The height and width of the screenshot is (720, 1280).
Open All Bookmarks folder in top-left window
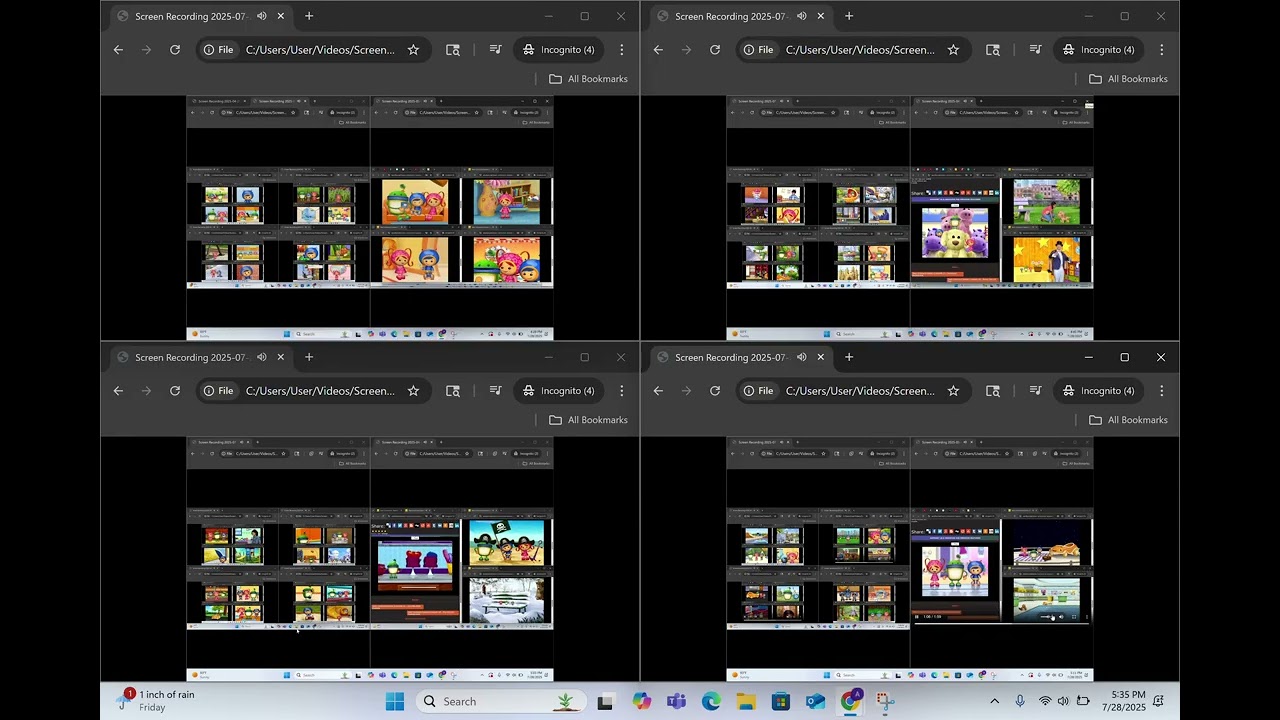[x=588, y=79]
